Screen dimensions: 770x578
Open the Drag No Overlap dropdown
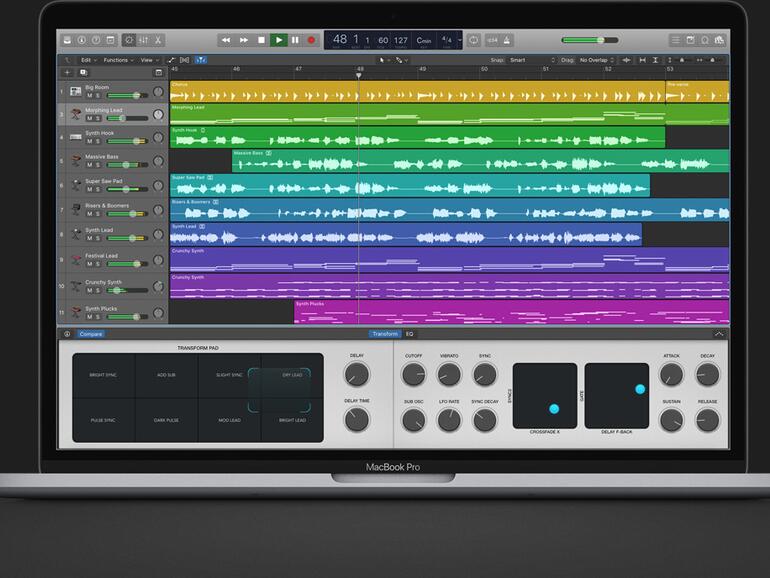[596, 60]
